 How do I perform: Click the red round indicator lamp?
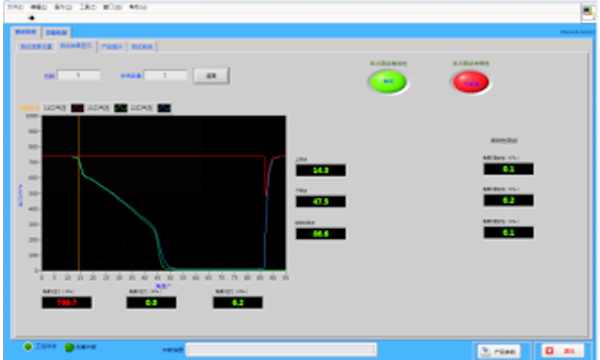[x=471, y=82]
